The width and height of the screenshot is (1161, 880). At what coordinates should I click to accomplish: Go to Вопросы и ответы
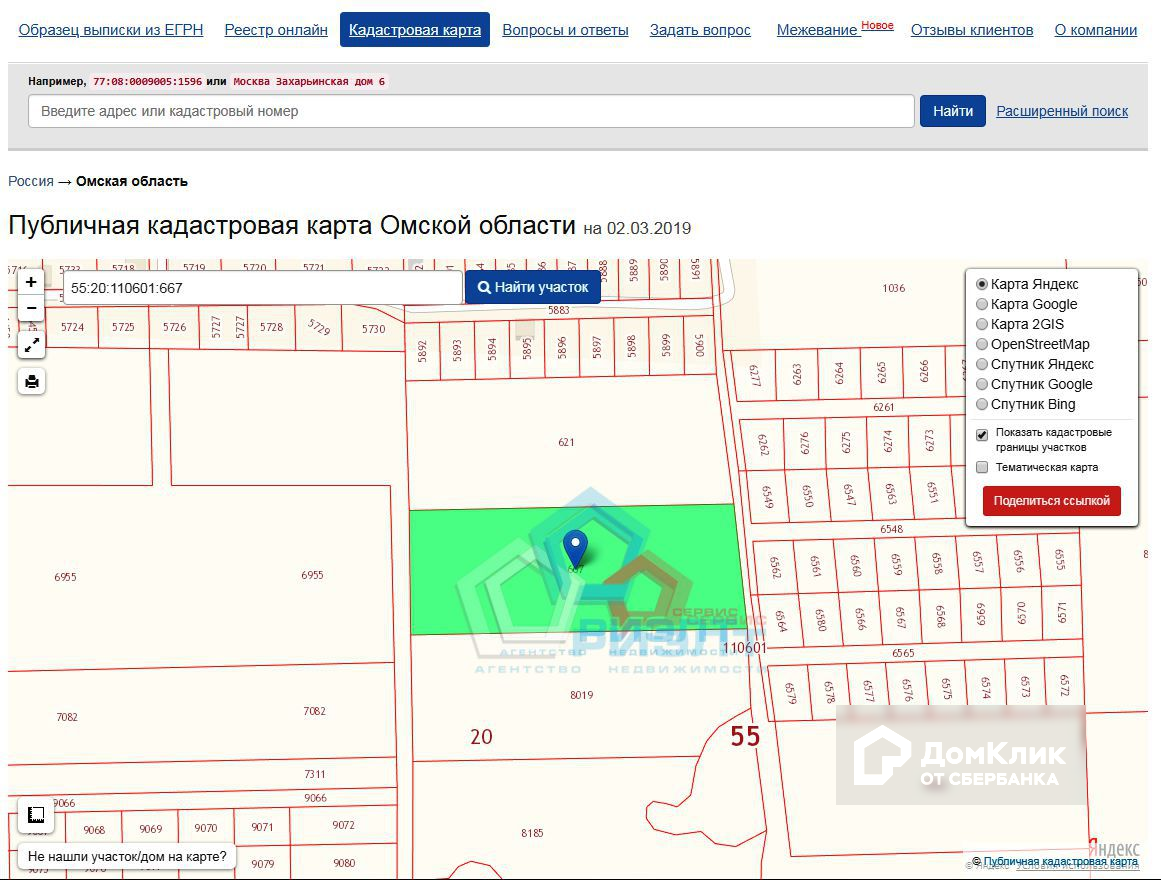(565, 30)
